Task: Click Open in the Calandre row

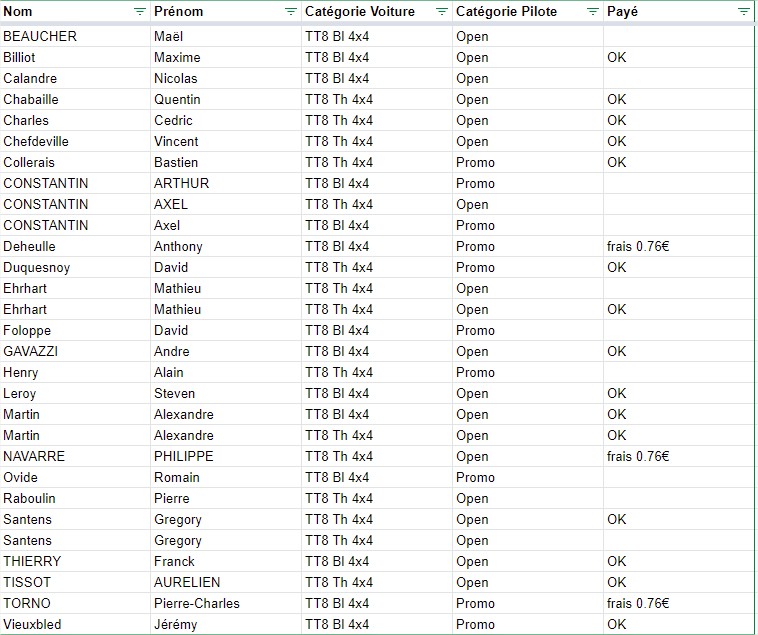Action: coord(528,78)
